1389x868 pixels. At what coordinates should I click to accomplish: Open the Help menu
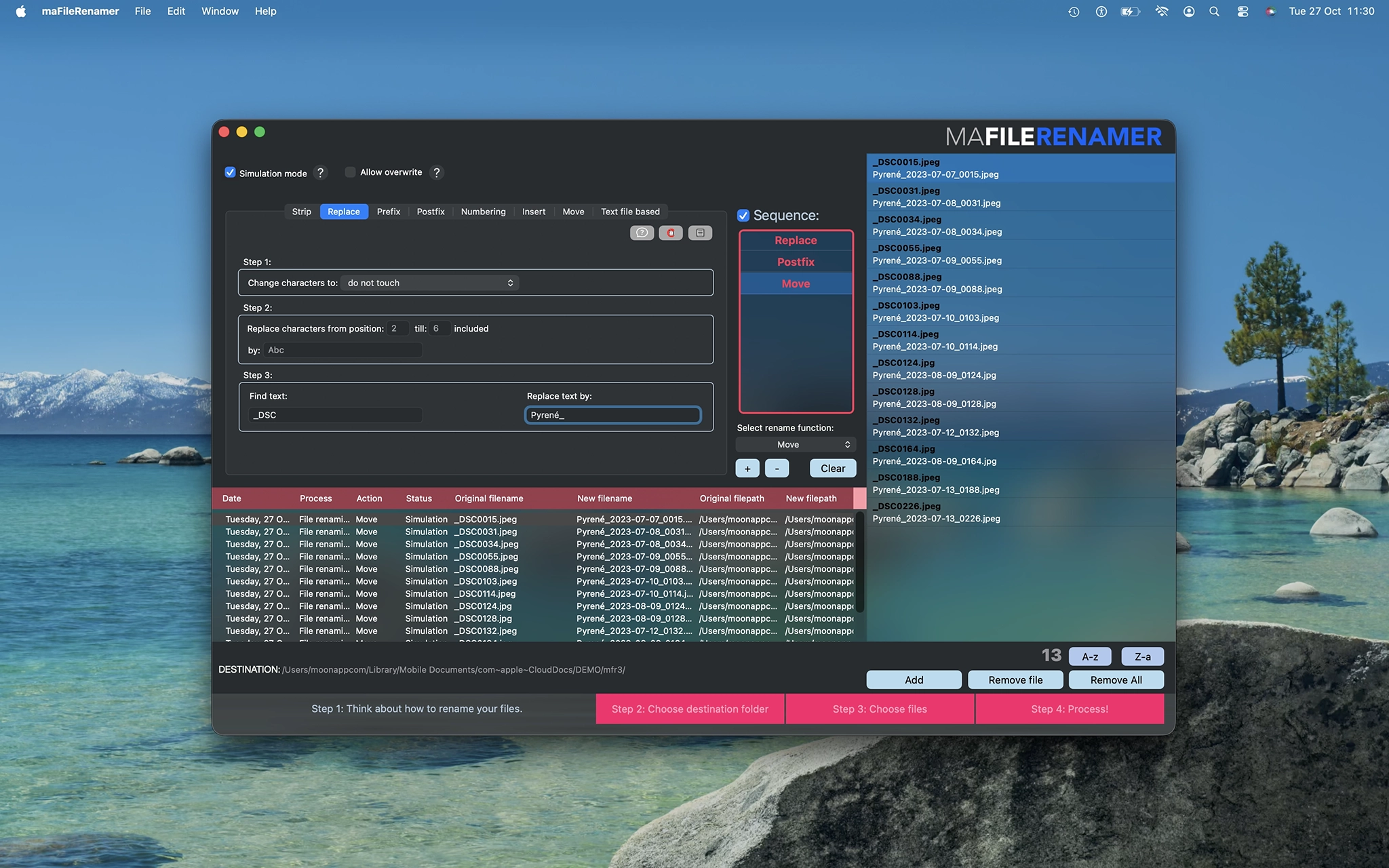tap(265, 12)
